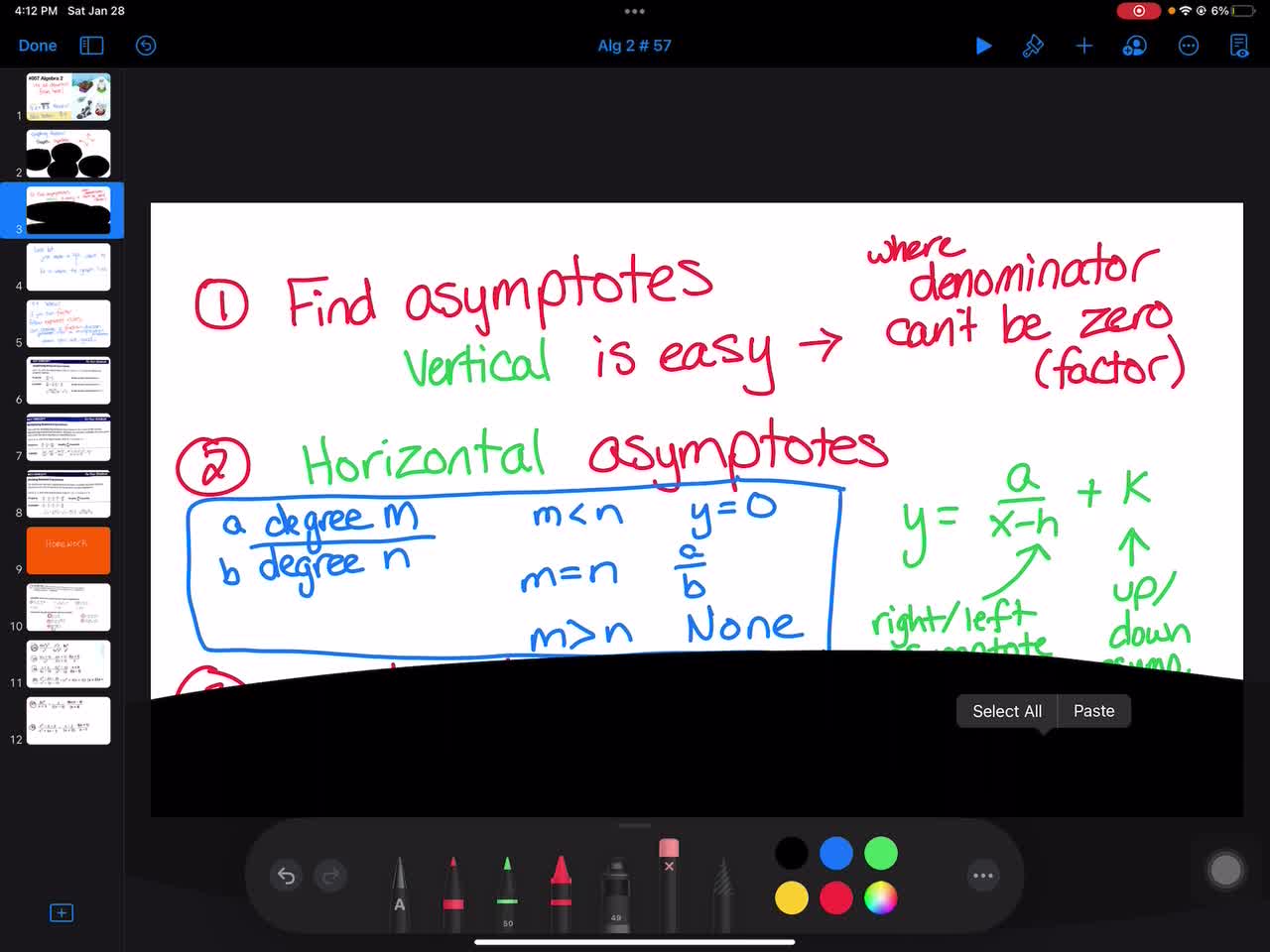
Task: Select slide 11 thumbnail
Action: click(68, 663)
